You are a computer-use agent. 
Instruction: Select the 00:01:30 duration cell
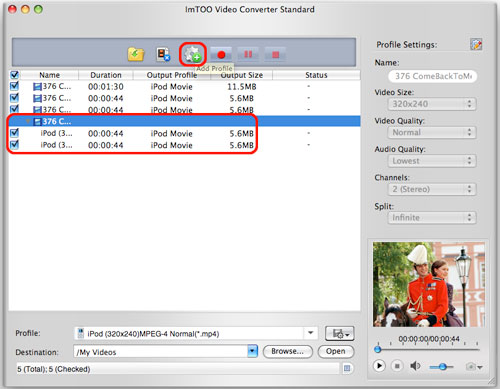click(106, 87)
